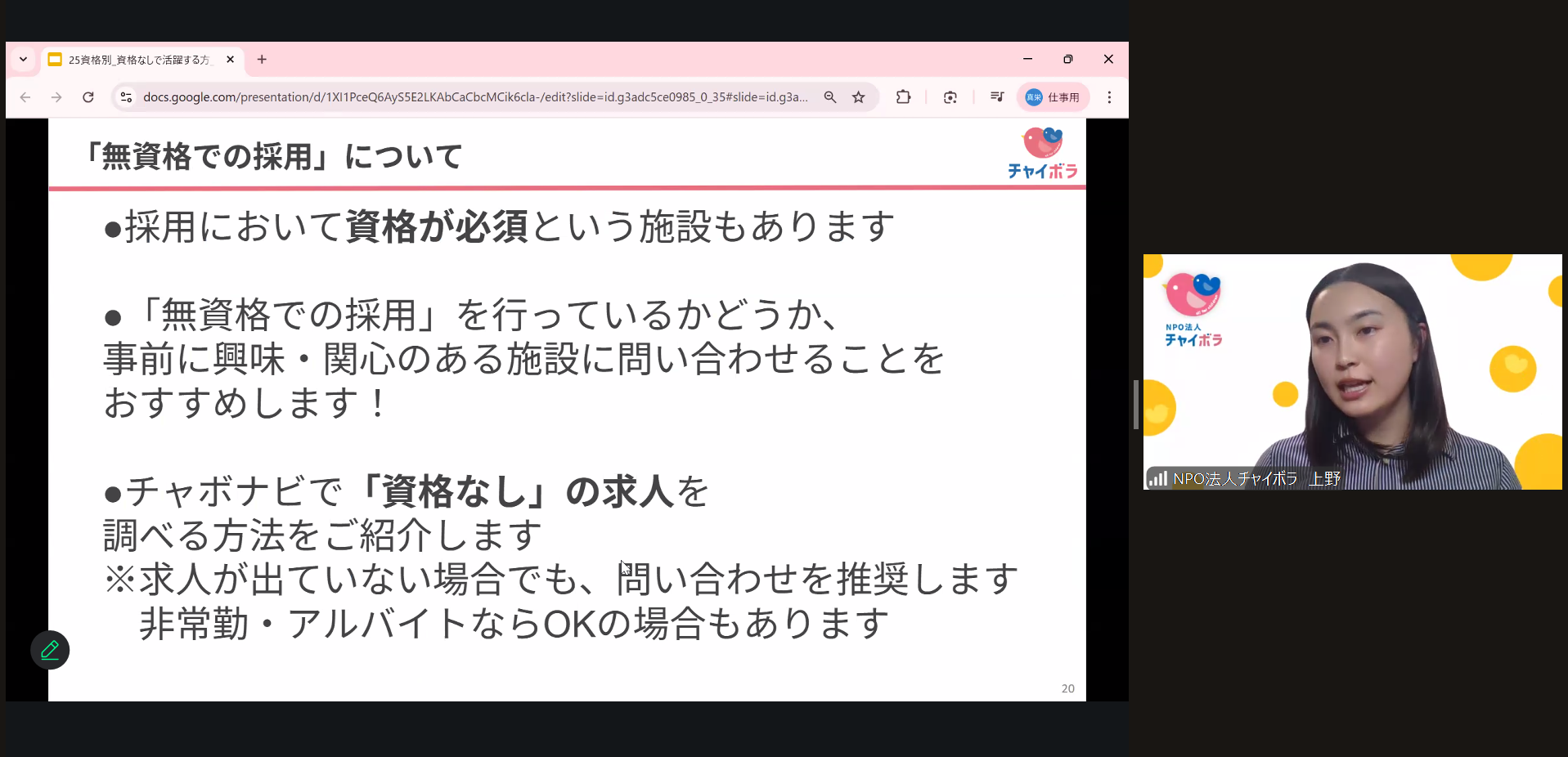
Task: Open the media control playlist icon
Action: coord(996,97)
